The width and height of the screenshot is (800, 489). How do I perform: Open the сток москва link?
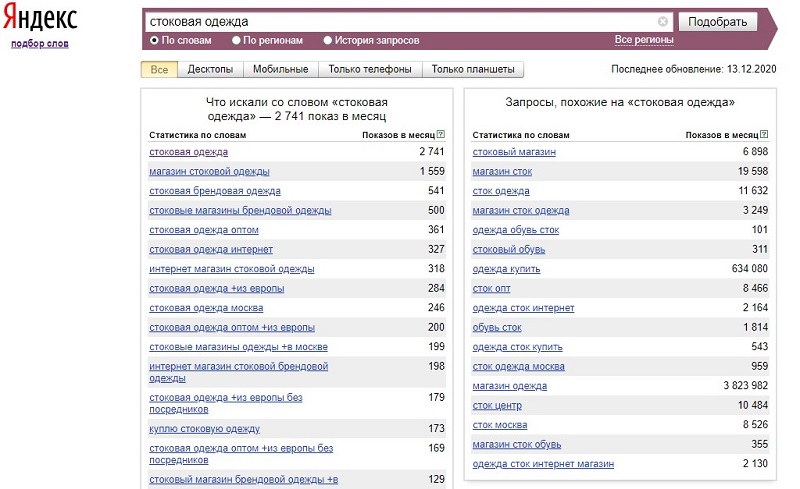(499, 425)
